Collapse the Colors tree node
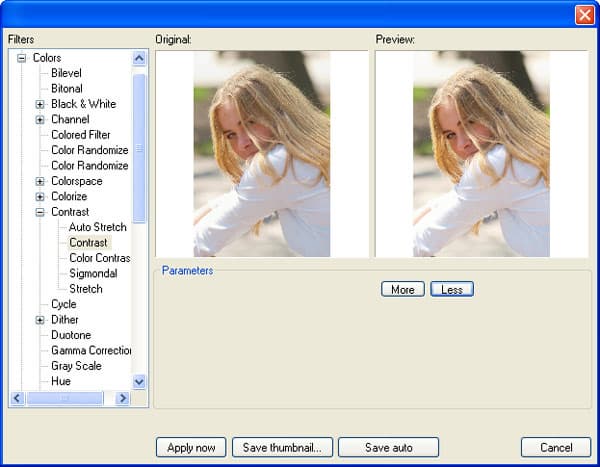This screenshot has width=600, height=467. 22,58
